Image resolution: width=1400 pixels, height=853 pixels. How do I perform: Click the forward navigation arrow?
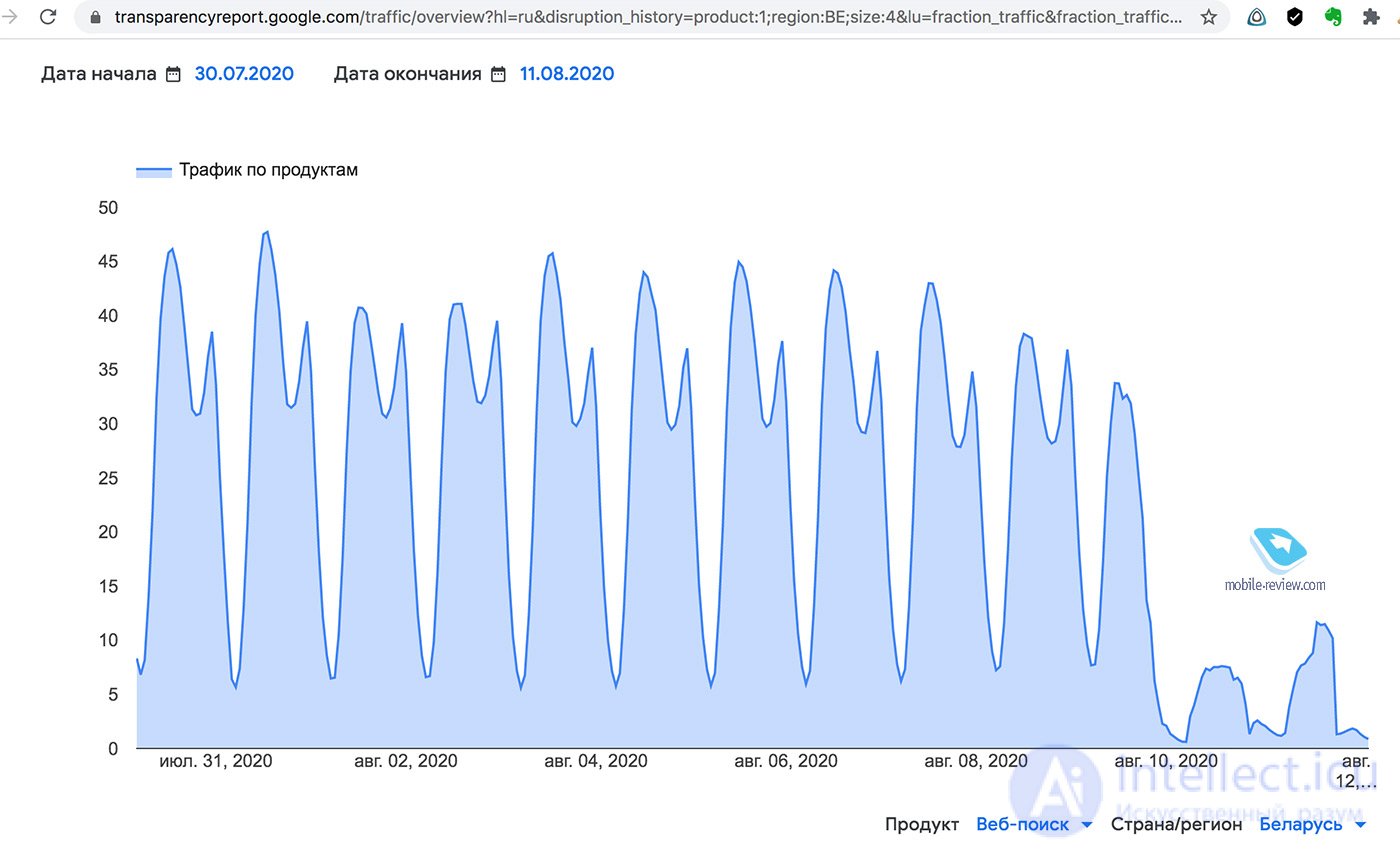pyautogui.click(x=9, y=17)
